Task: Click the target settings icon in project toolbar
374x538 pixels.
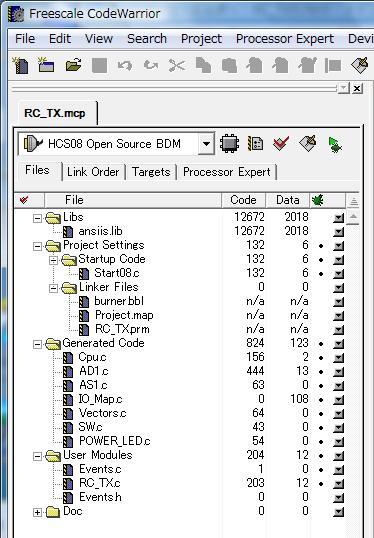Action: (x=255, y=143)
